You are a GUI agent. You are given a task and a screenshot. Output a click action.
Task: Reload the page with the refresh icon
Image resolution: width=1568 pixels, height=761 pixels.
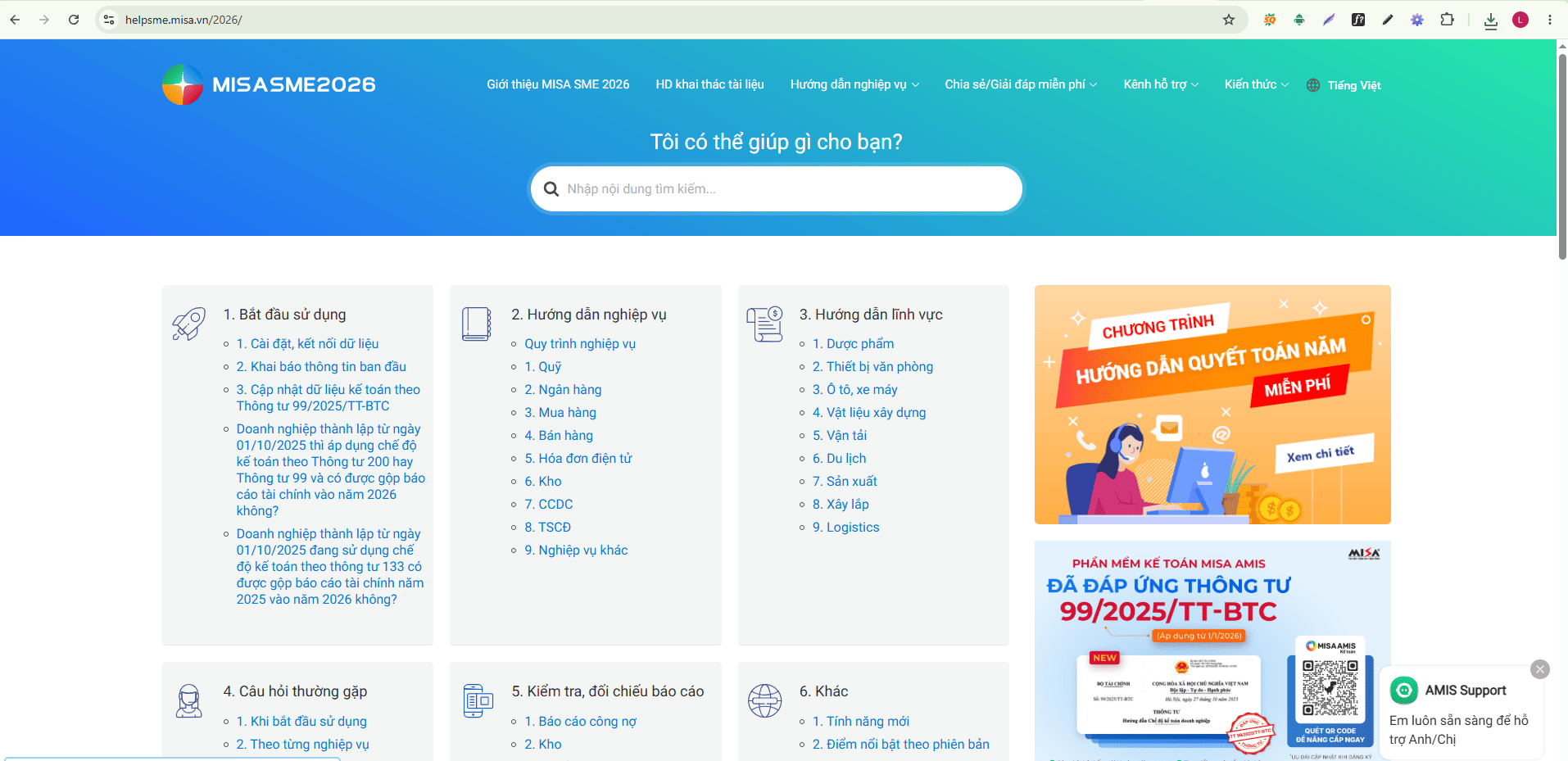pyautogui.click(x=74, y=20)
